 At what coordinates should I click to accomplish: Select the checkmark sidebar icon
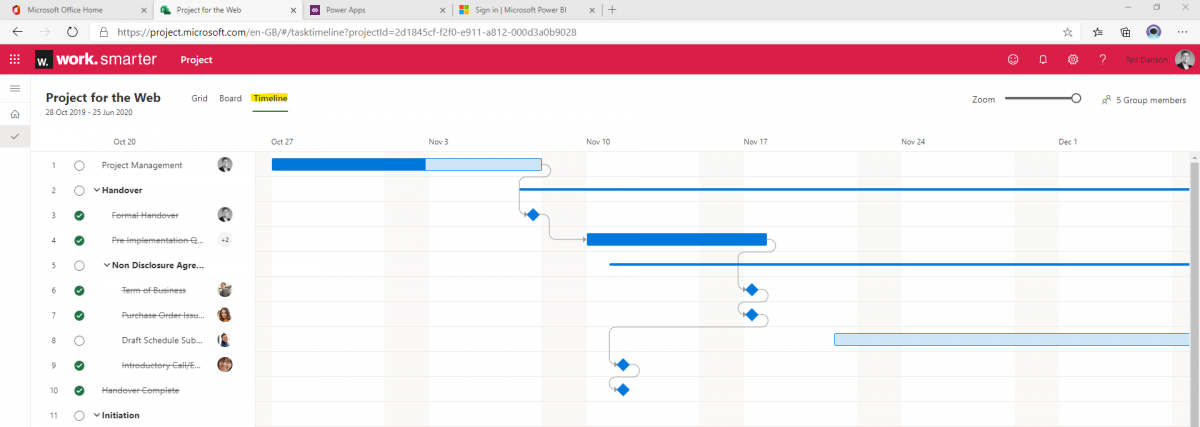pos(14,136)
